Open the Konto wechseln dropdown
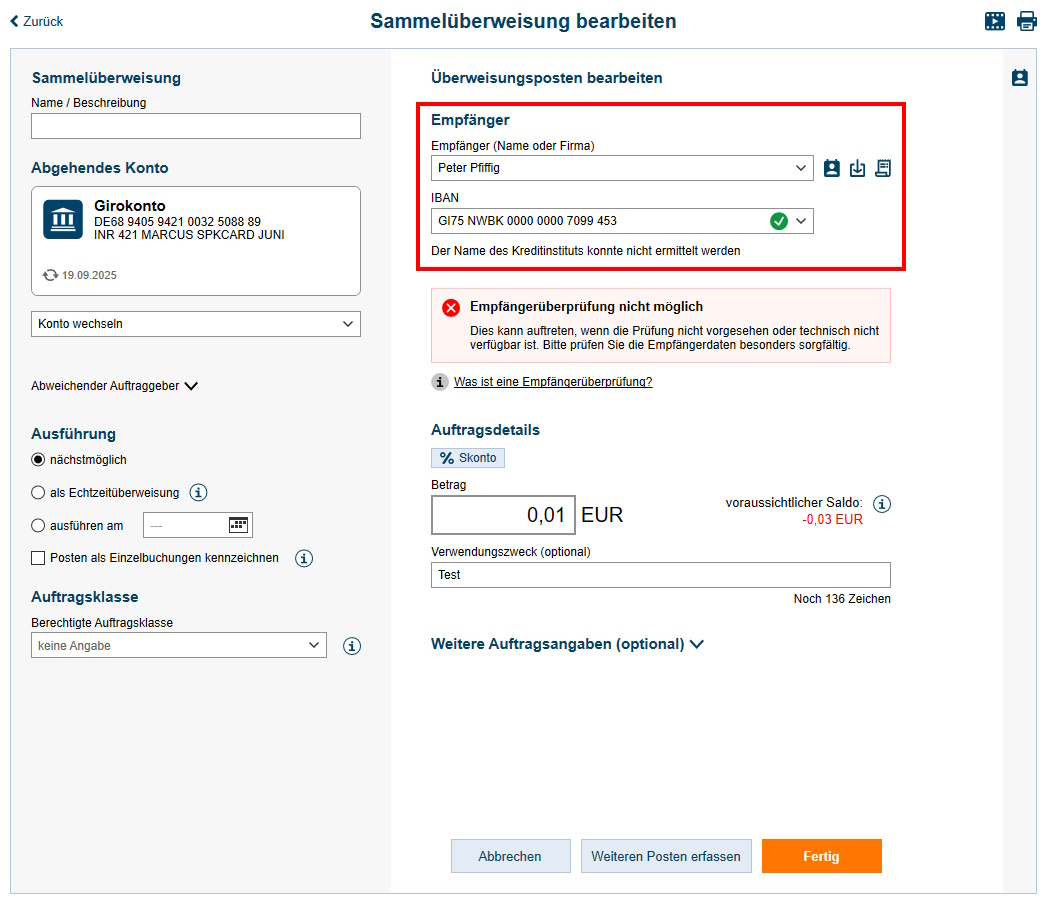The height and width of the screenshot is (899, 1044). click(195, 324)
